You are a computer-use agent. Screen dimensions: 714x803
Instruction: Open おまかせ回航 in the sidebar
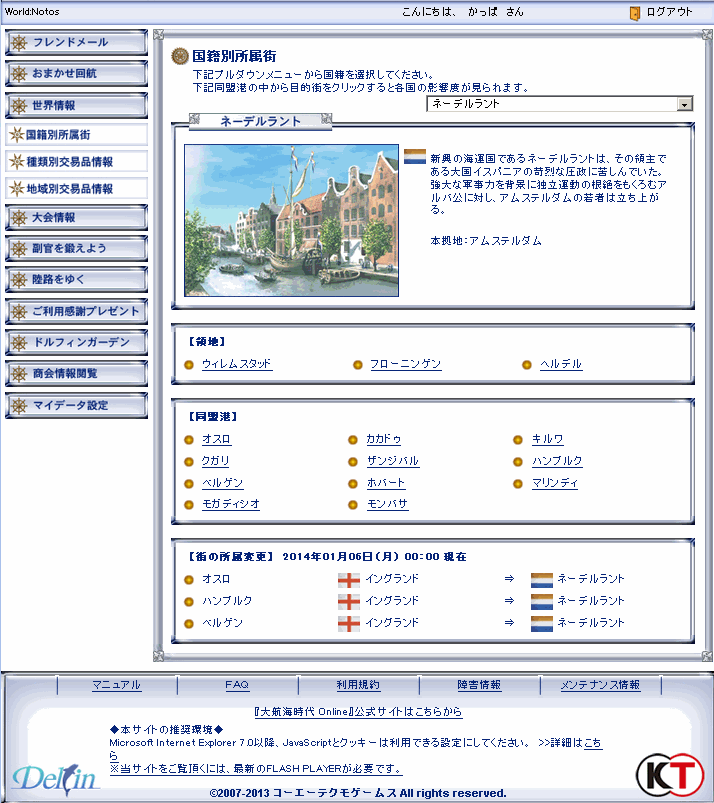76,74
